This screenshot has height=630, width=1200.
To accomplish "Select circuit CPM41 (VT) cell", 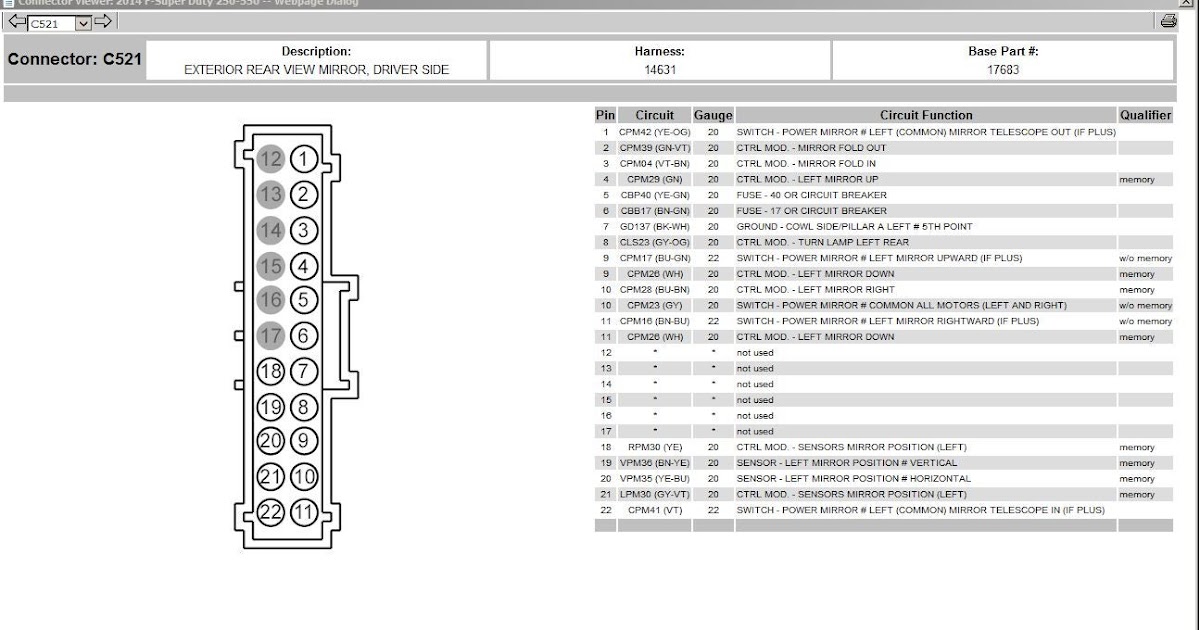I will tap(655, 510).
